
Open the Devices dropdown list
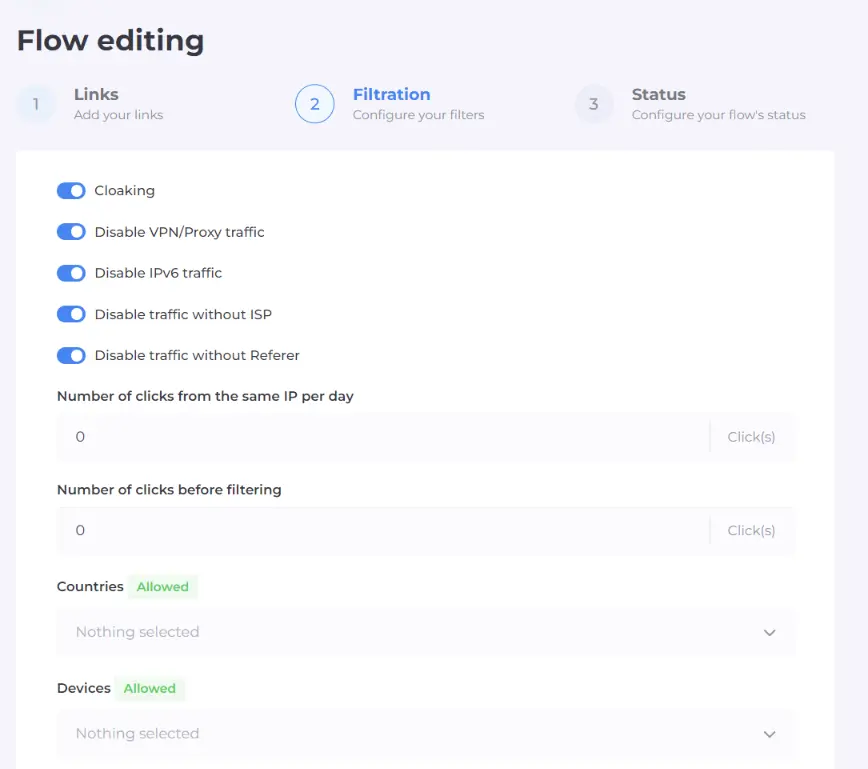coord(410,733)
